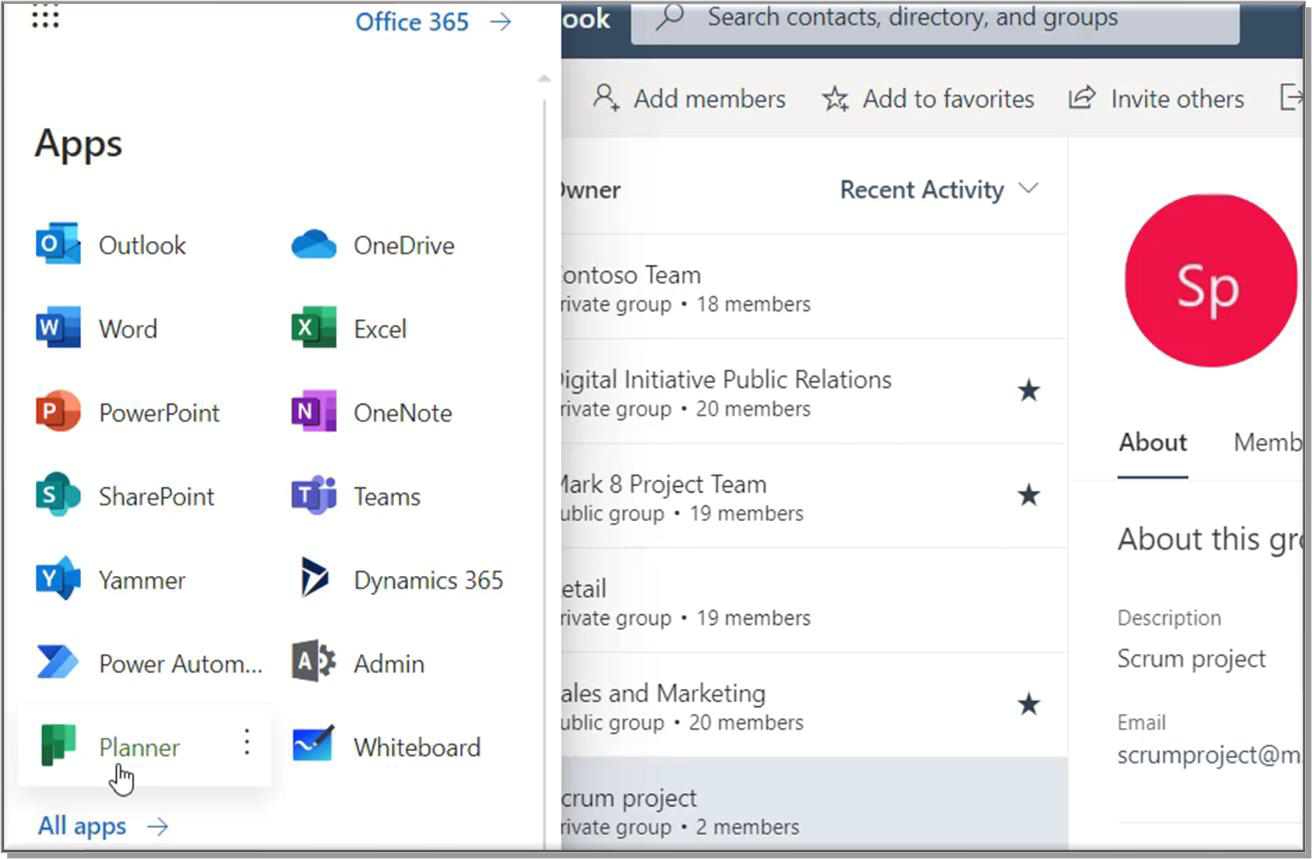Screen dimensions: 1312x859
Task: Open the Word app icon
Action: 58,329
